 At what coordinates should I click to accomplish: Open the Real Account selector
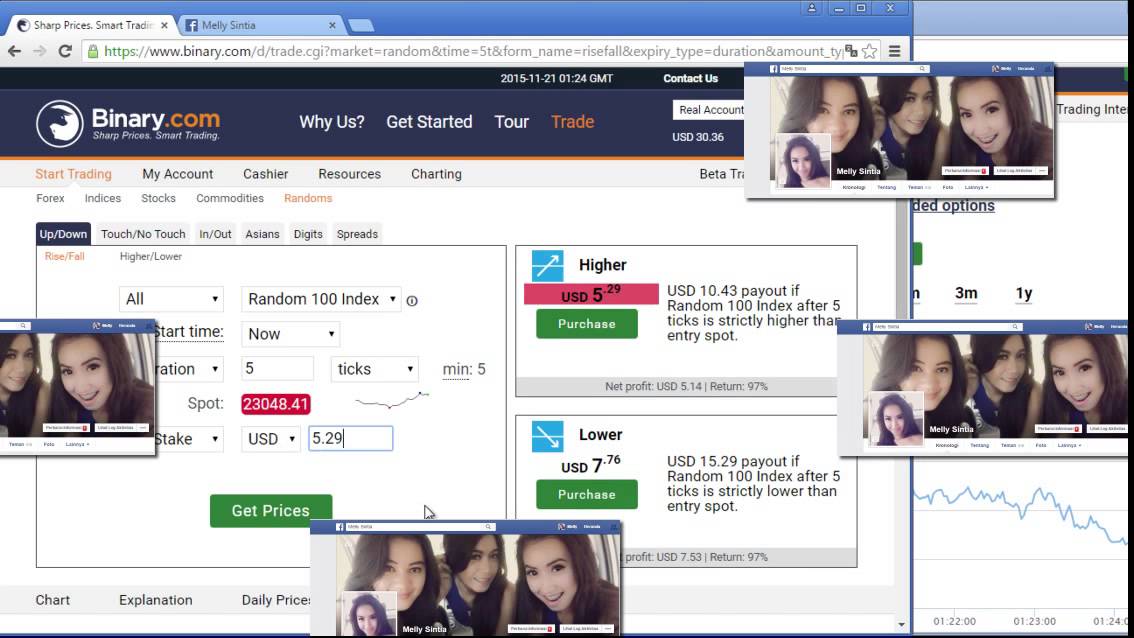click(x=709, y=110)
